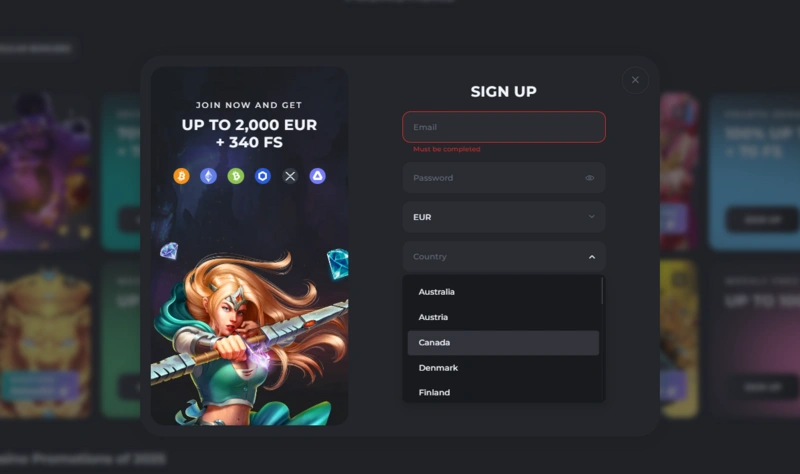Click into the Password field
The image size is (800, 474).
(504, 178)
